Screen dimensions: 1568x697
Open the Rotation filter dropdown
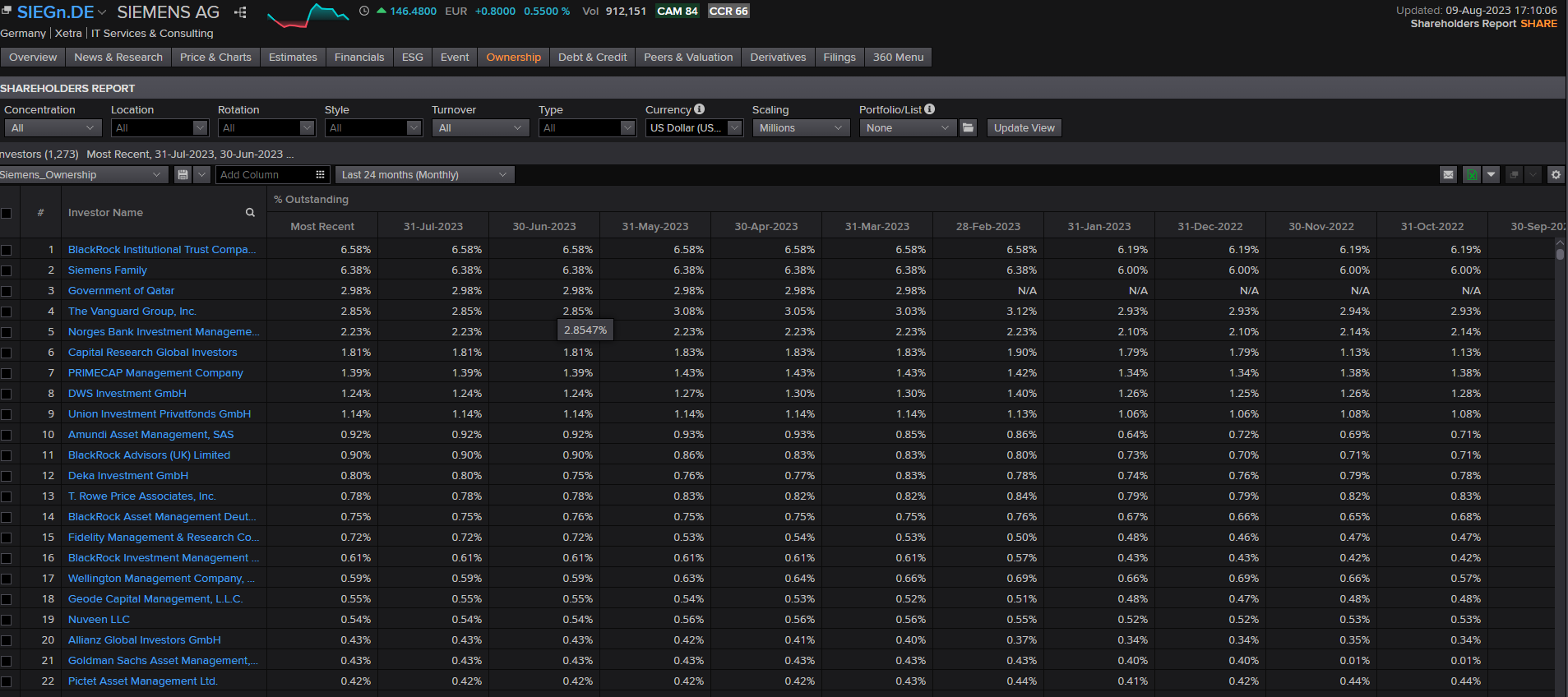(x=266, y=127)
